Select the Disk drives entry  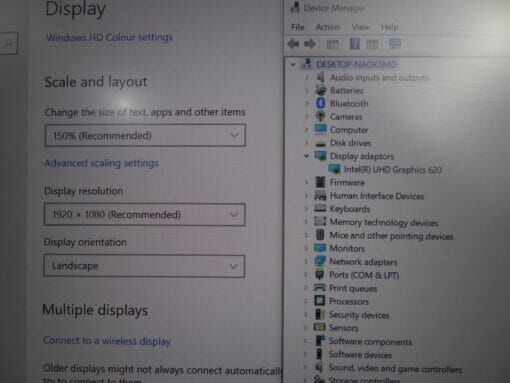(350, 143)
